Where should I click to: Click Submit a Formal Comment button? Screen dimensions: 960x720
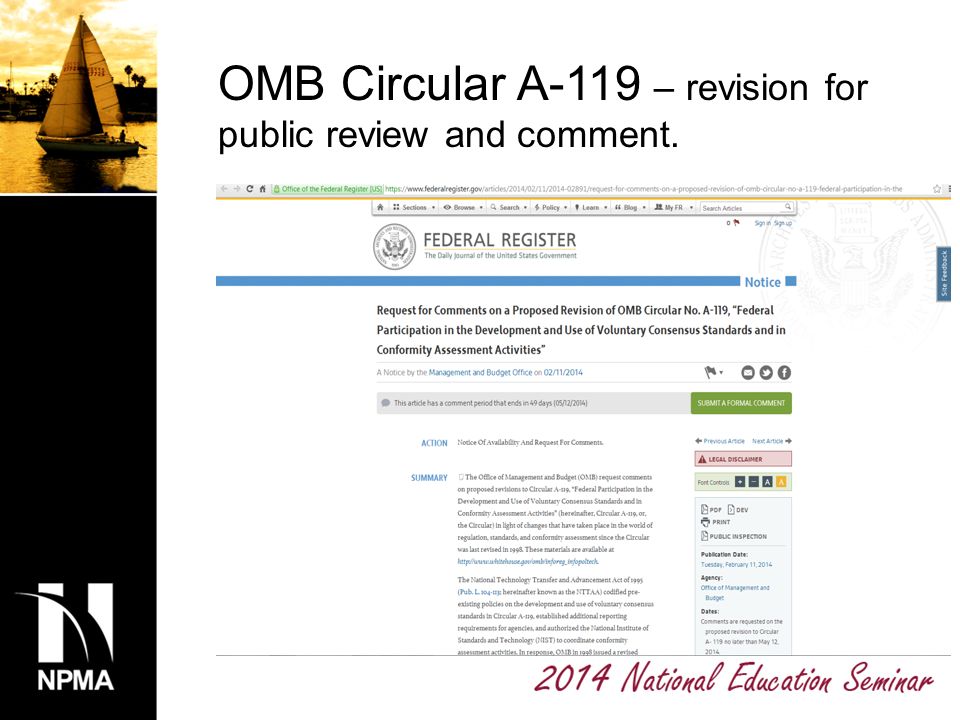click(741, 403)
